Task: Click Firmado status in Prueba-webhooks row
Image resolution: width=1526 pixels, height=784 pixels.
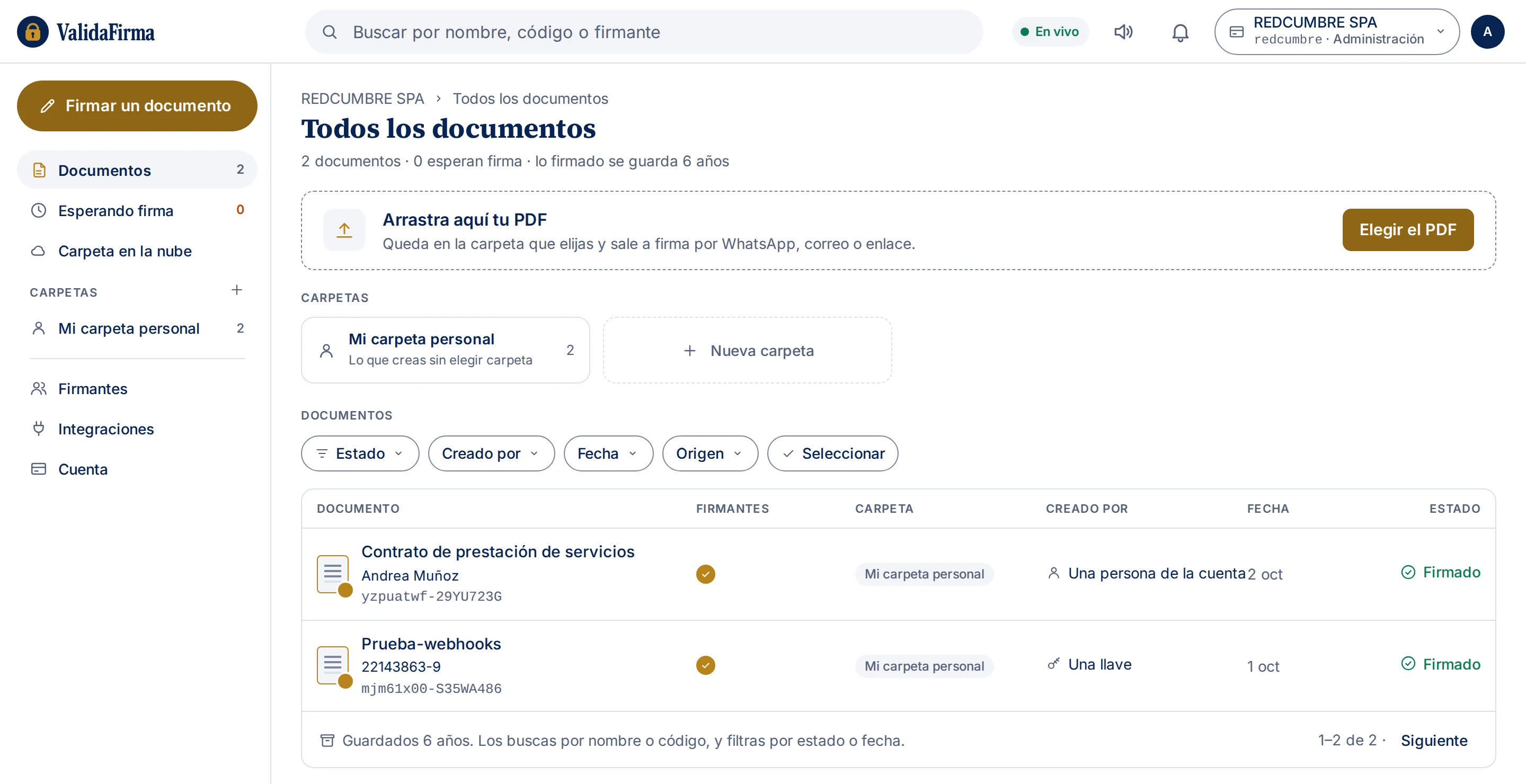Action: [x=1441, y=664]
